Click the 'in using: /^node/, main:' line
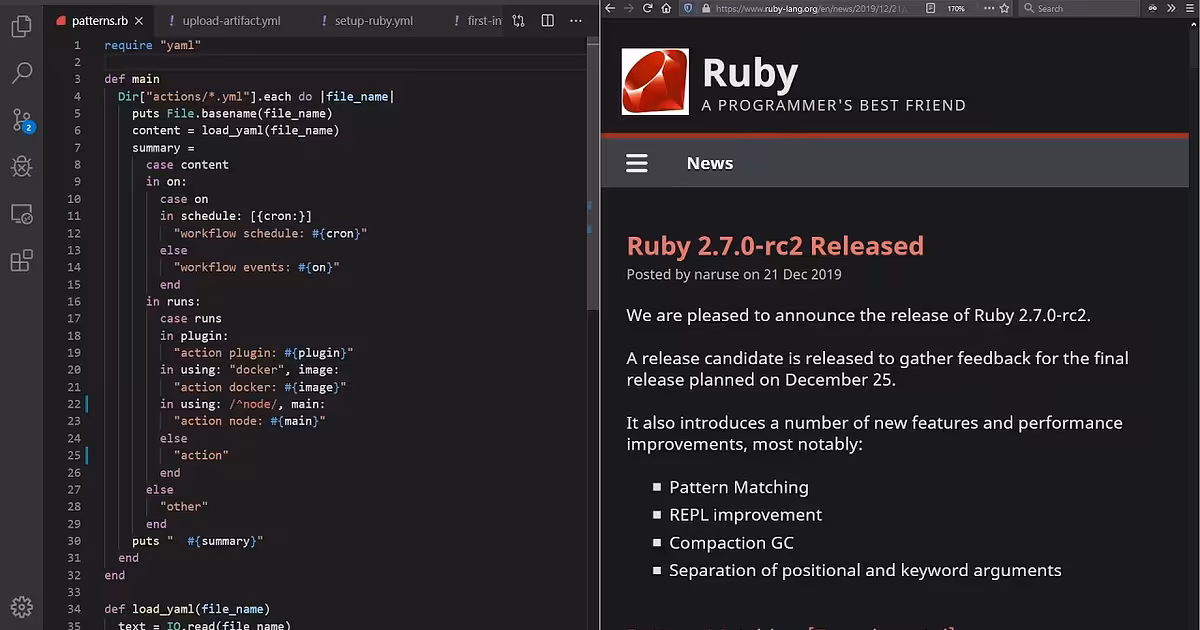 point(243,404)
